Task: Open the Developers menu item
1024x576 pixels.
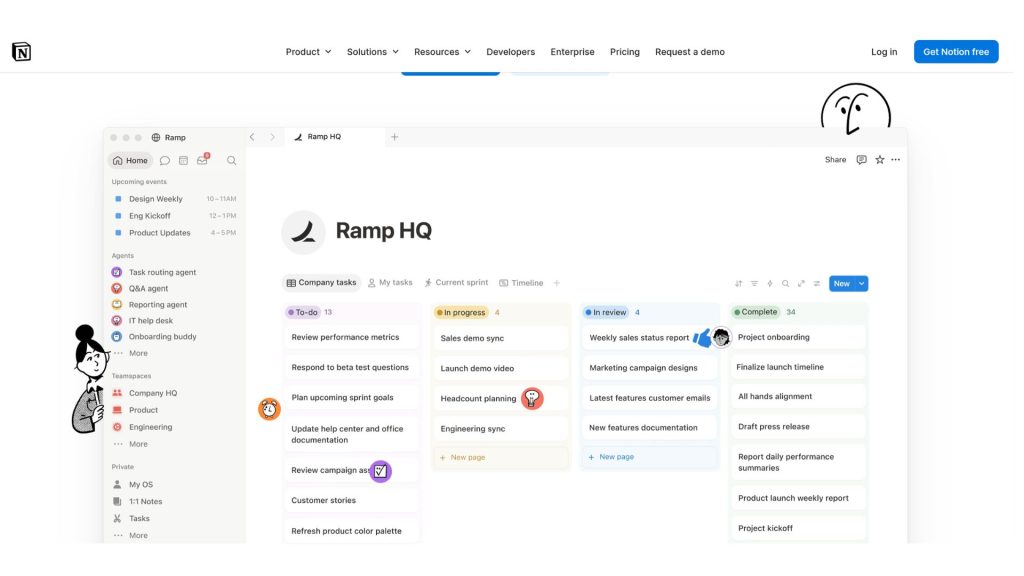Action: (511, 52)
